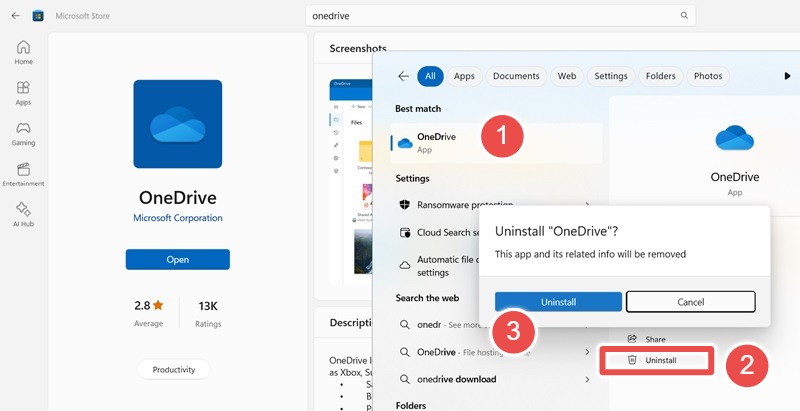
Task: Click the onedrive search field in Store
Action: point(500,16)
